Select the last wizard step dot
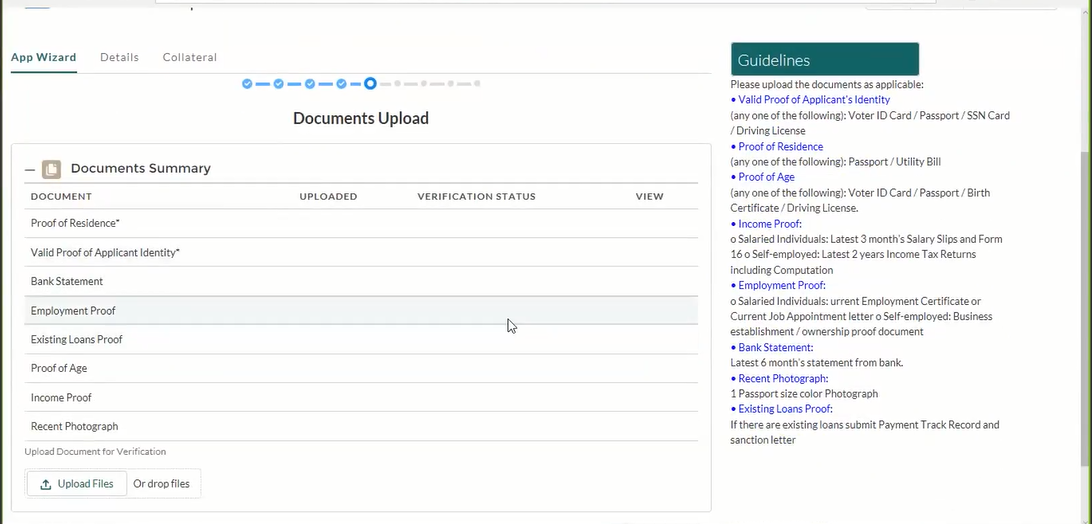This screenshot has height=524, width=1092. pyautogui.click(x=477, y=84)
